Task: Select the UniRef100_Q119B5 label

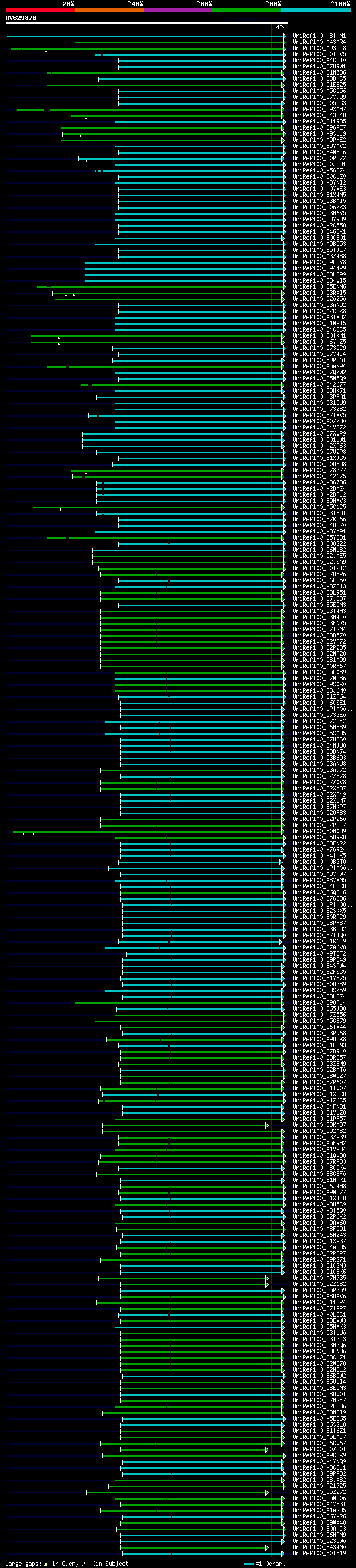Action: click(x=319, y=121)
